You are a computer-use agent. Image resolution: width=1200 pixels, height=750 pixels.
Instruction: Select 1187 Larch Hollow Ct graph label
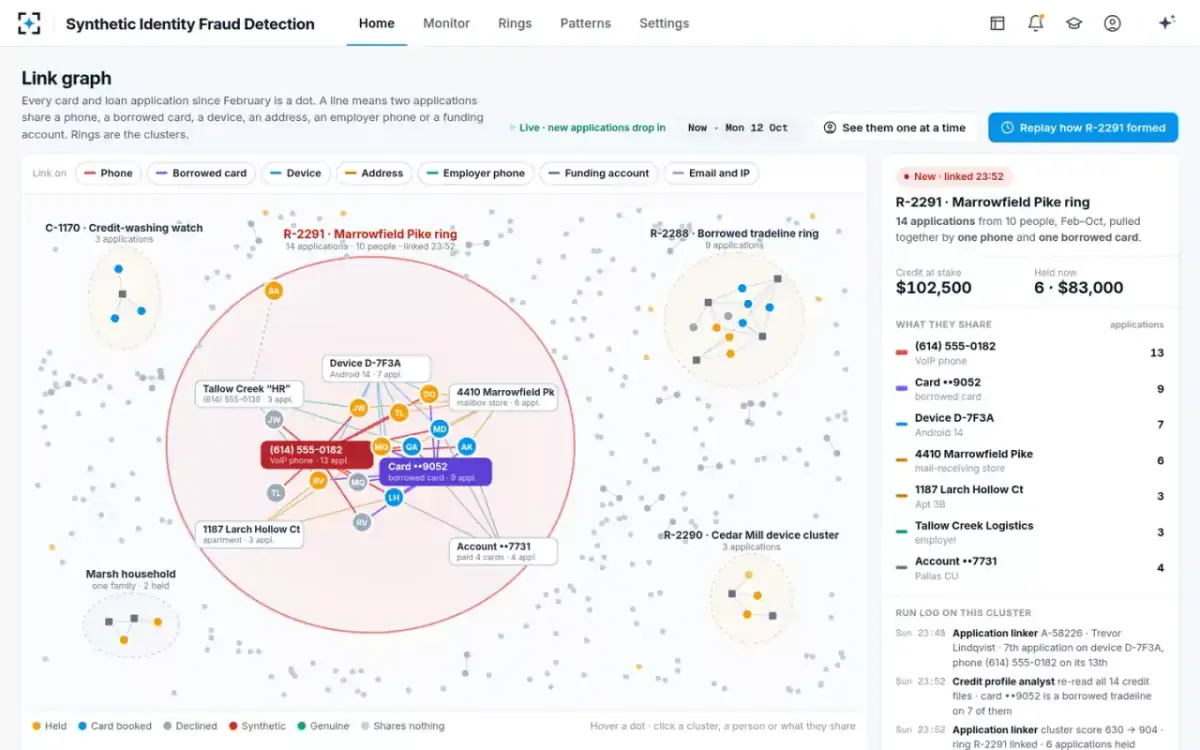[x=250, y=534]
